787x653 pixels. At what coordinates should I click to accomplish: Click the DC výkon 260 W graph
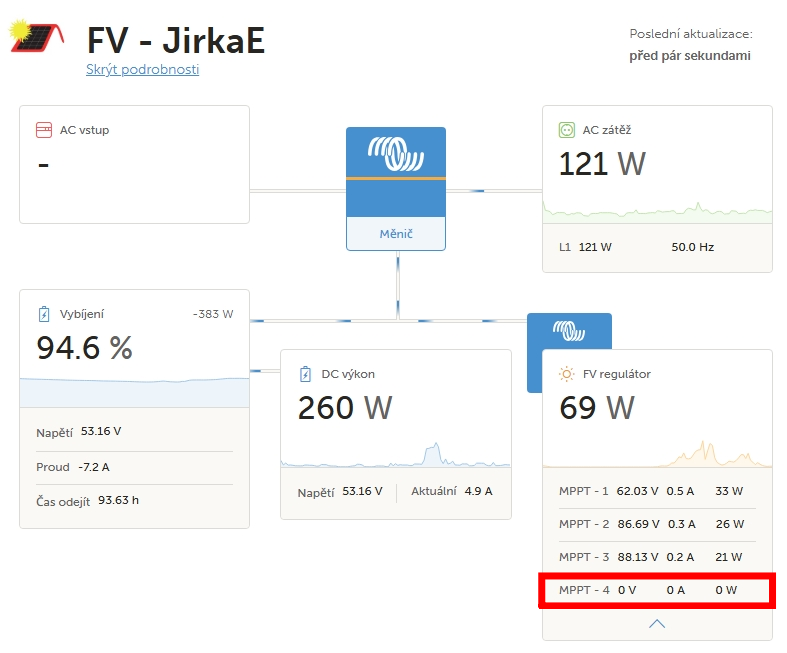(x=396, y=455)
